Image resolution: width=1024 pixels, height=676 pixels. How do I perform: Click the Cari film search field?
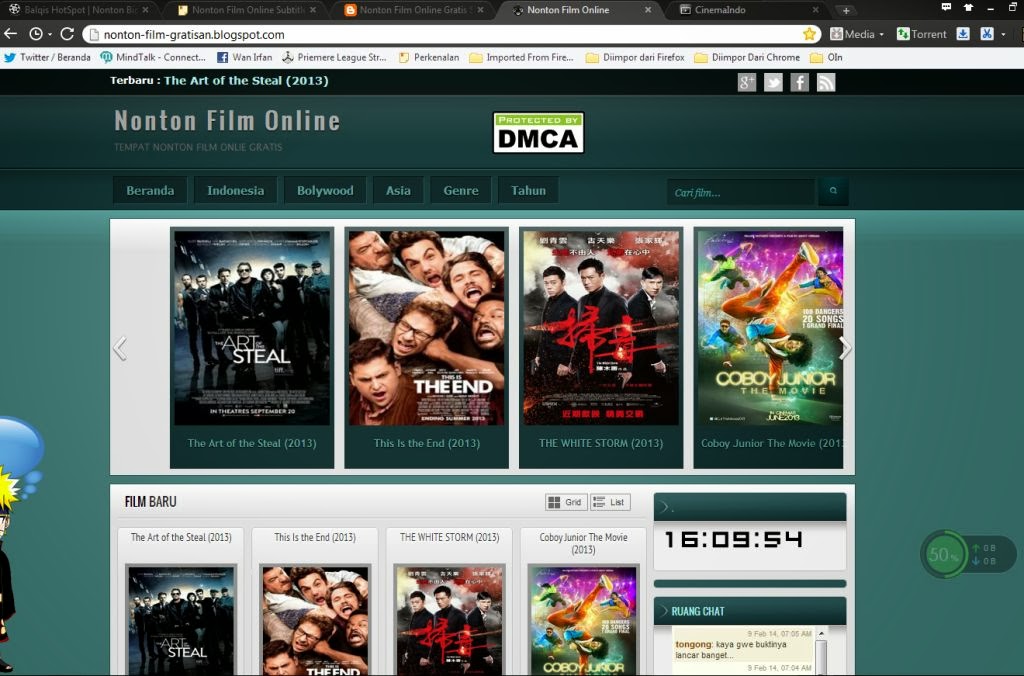(x=741, y=192)
